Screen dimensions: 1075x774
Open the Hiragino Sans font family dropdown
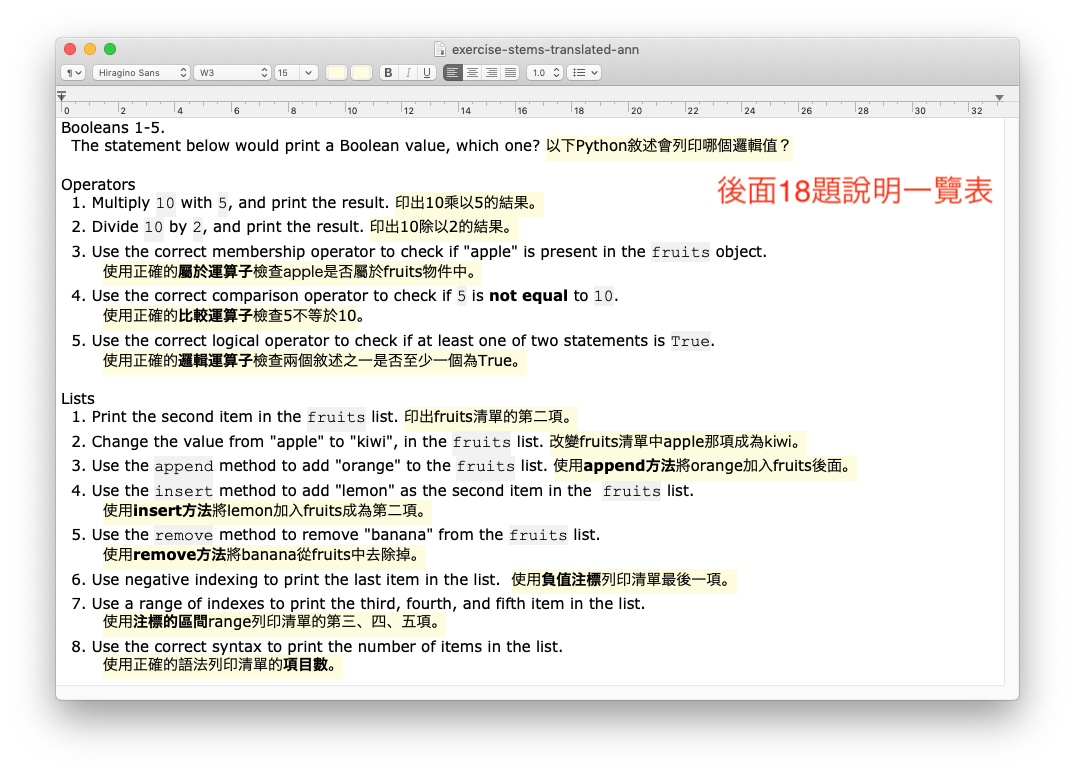tap(141, 73)
